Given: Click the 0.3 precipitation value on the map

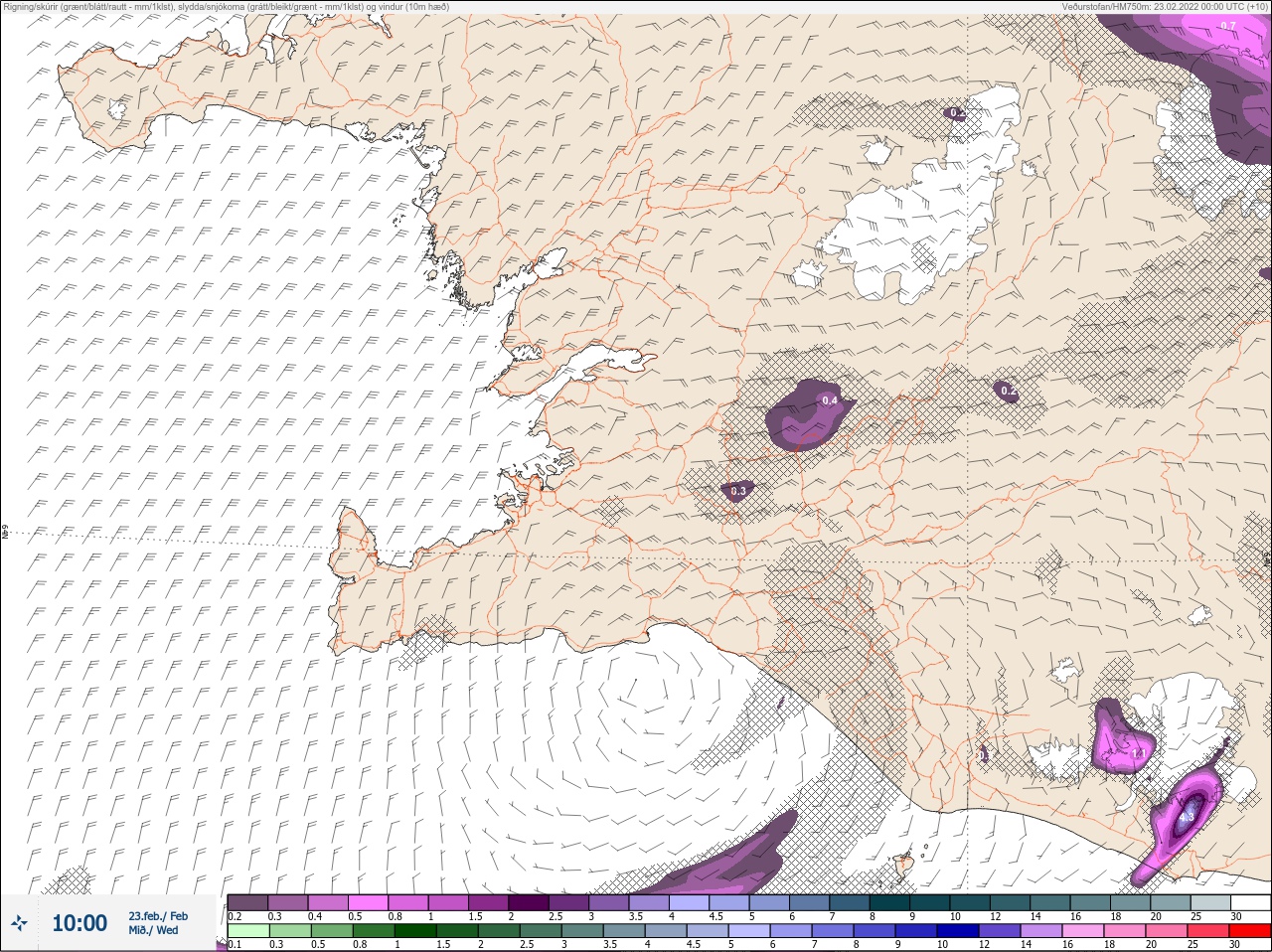Looking at the screenshot, I should [x=738, y=491].
